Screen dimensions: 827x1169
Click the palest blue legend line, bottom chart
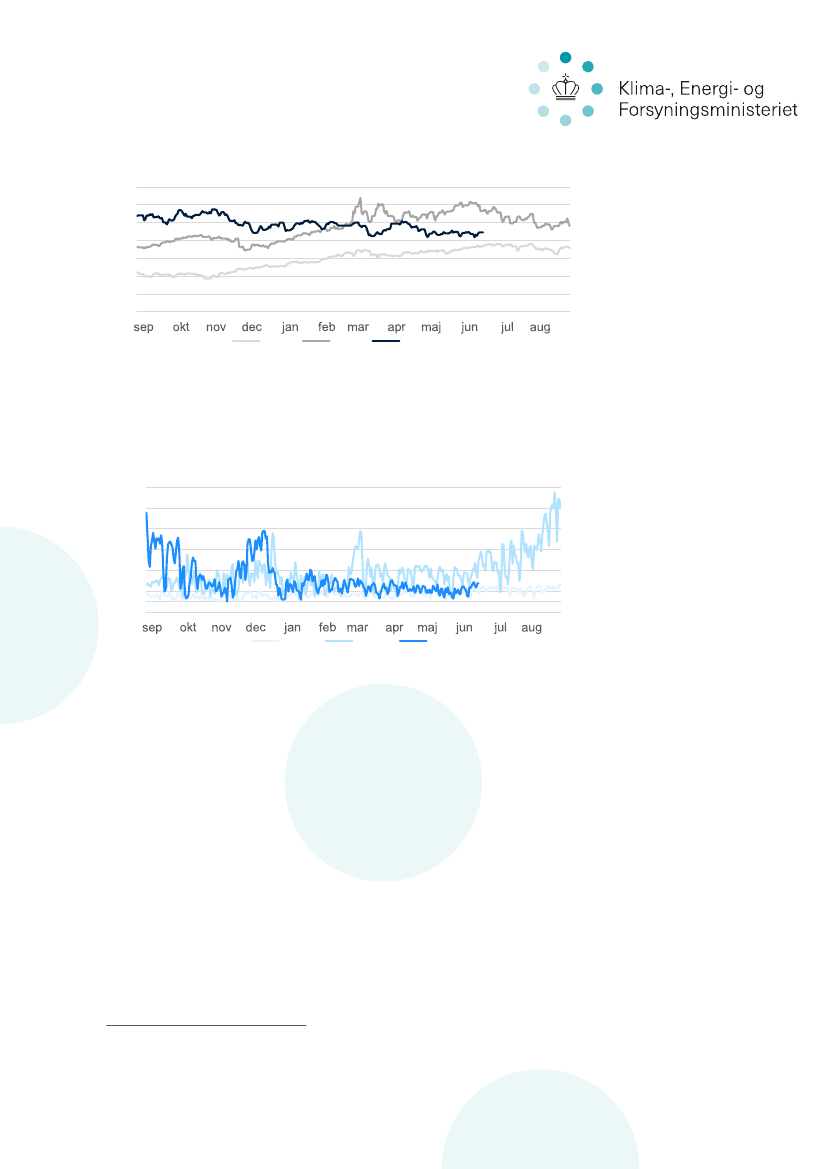(265, 641)
